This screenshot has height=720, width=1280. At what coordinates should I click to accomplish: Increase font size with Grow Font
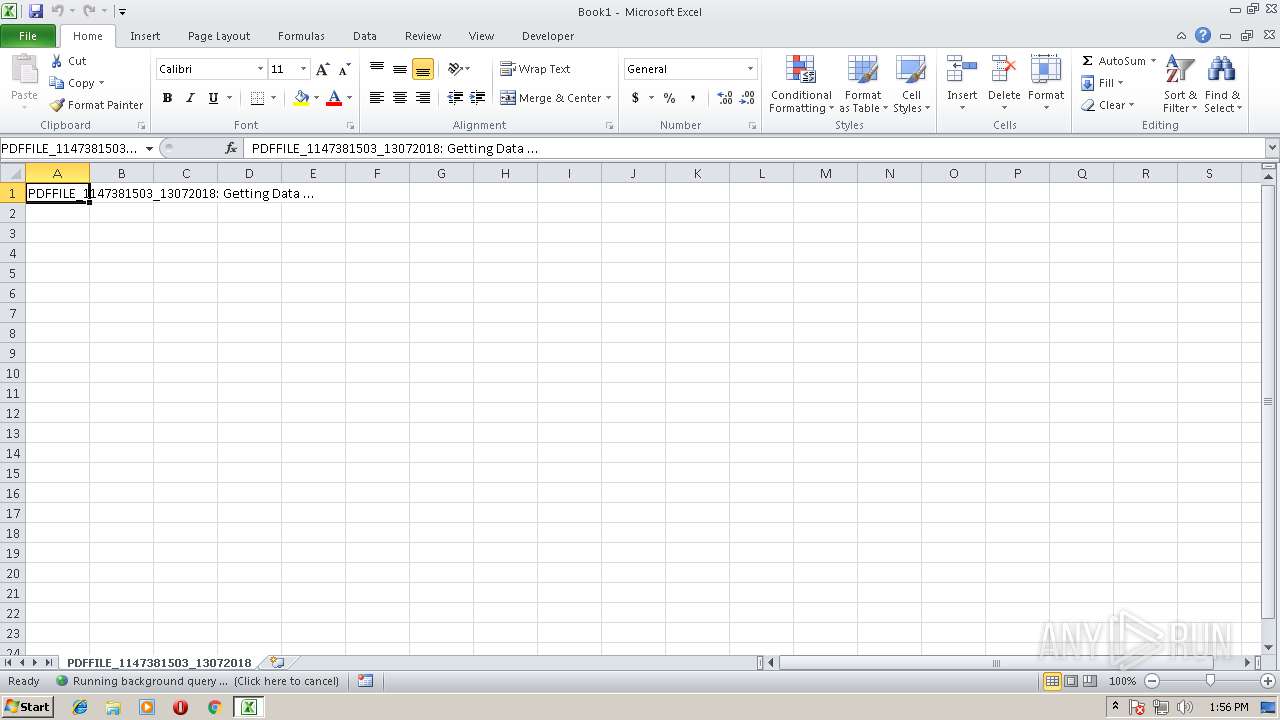(x=322, y=69)
